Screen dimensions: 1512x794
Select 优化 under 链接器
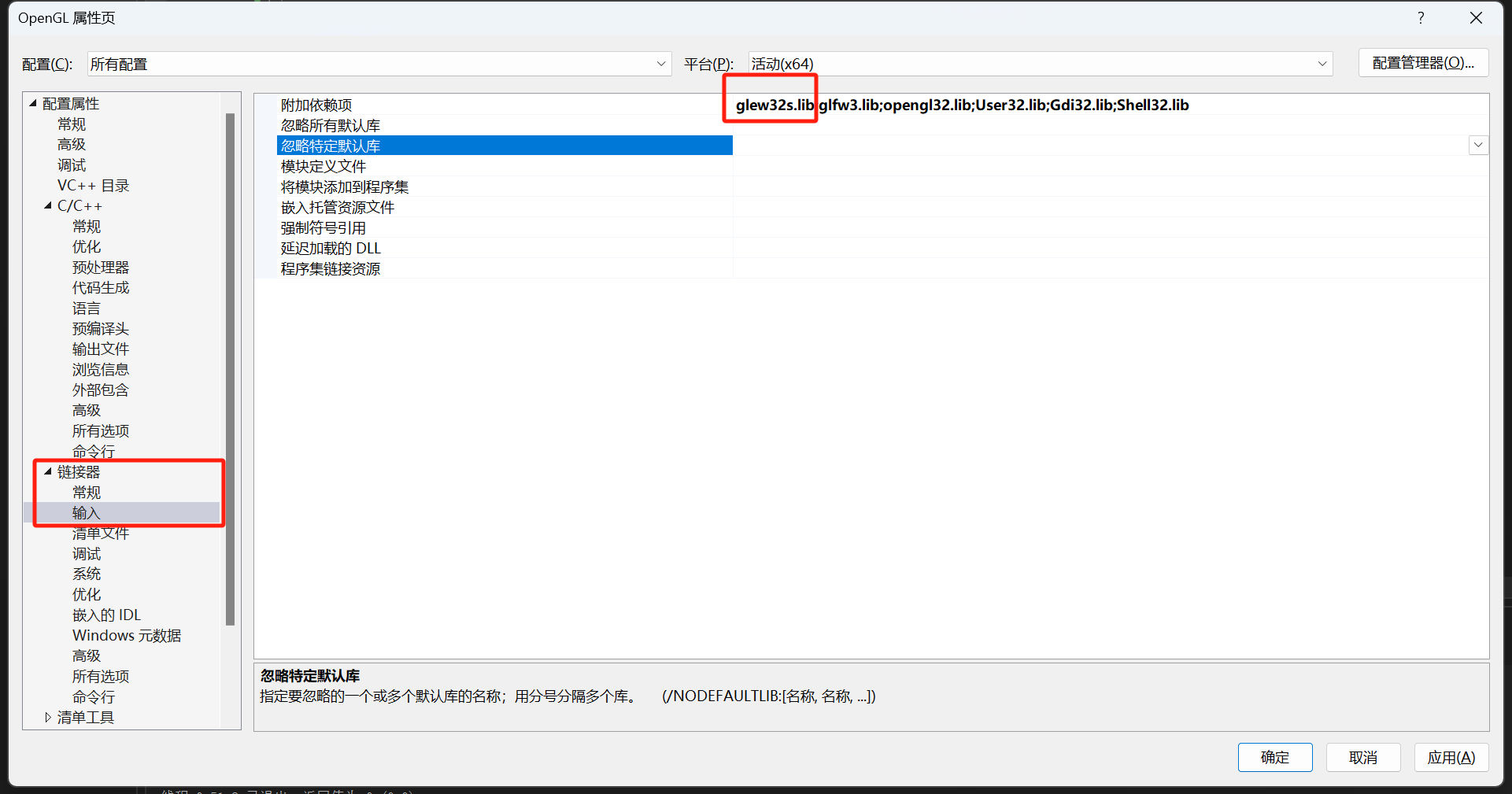[x=87, y=595]
